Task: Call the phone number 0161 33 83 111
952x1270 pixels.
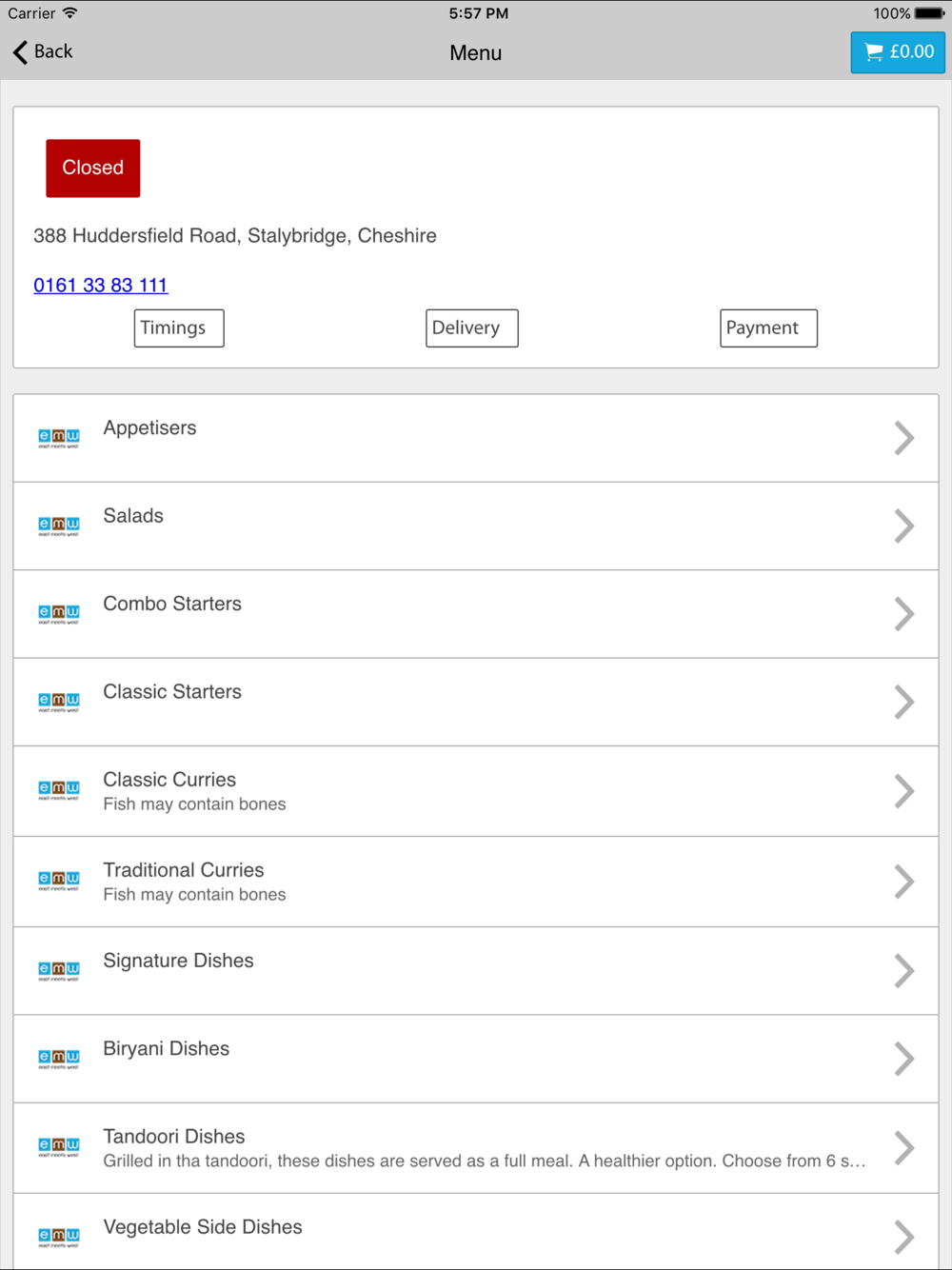Action: pyautogui.click(x=101, y=286)
